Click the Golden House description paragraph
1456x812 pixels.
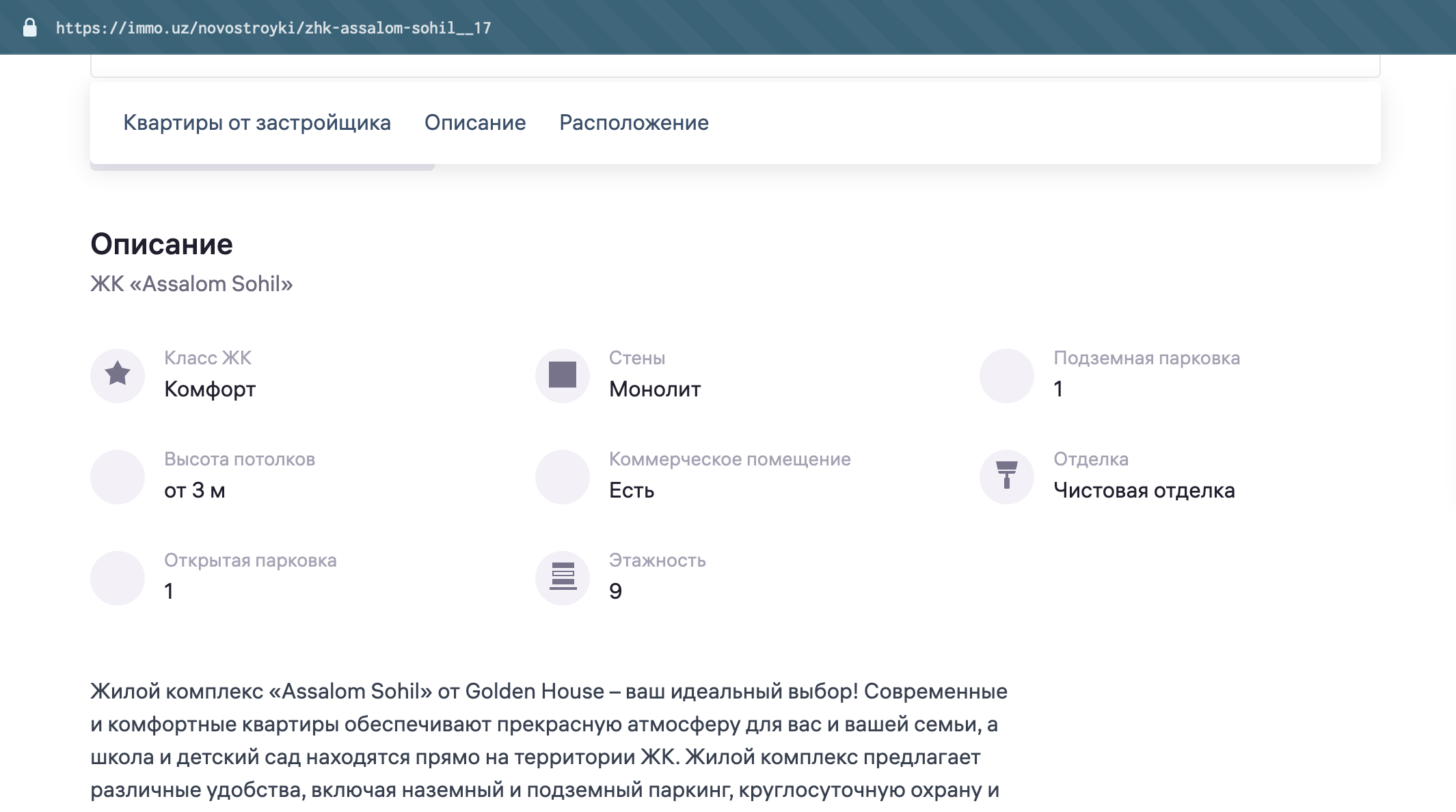548,740
